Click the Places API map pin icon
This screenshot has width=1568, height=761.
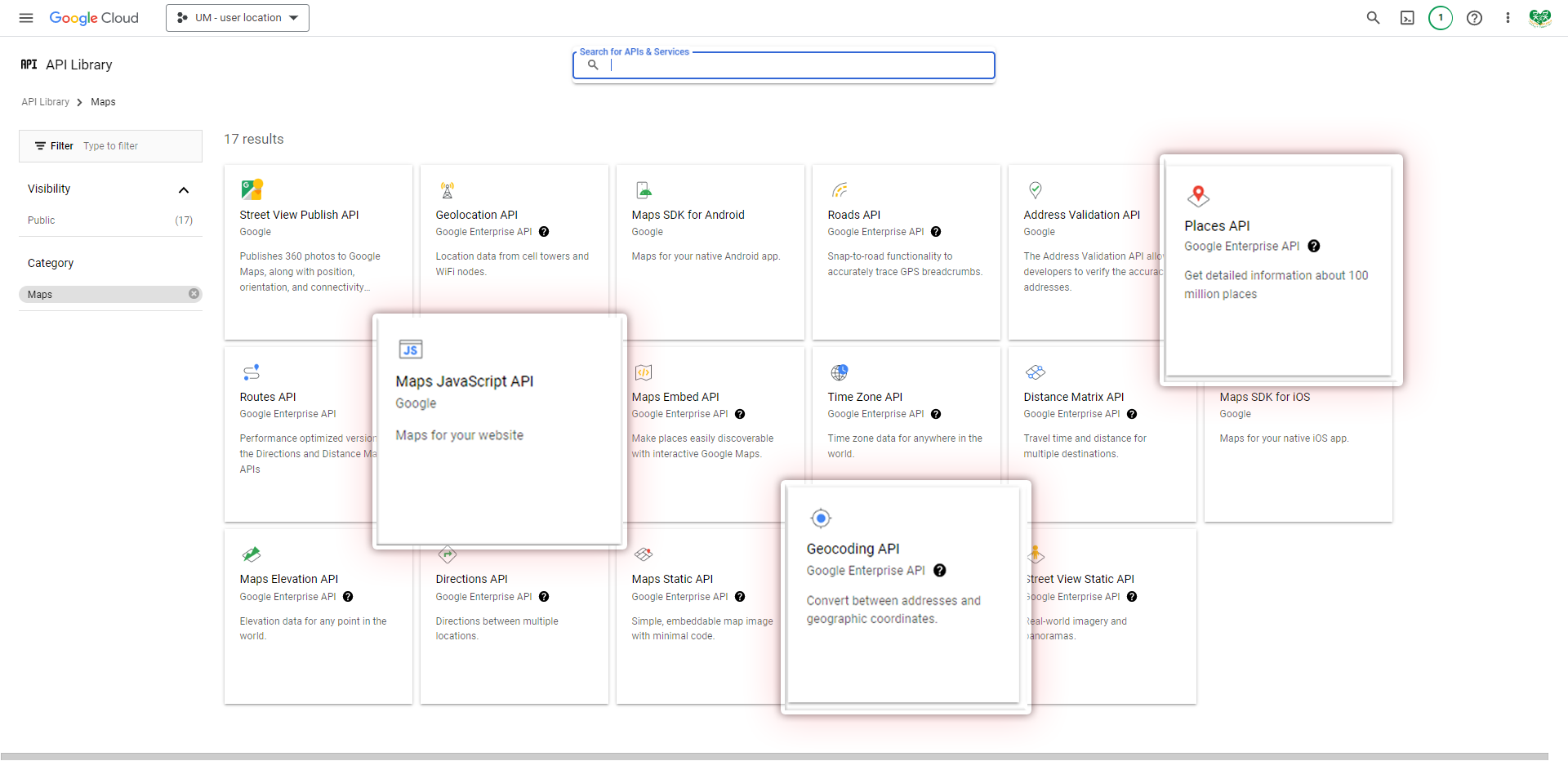tap(1198, 196)
